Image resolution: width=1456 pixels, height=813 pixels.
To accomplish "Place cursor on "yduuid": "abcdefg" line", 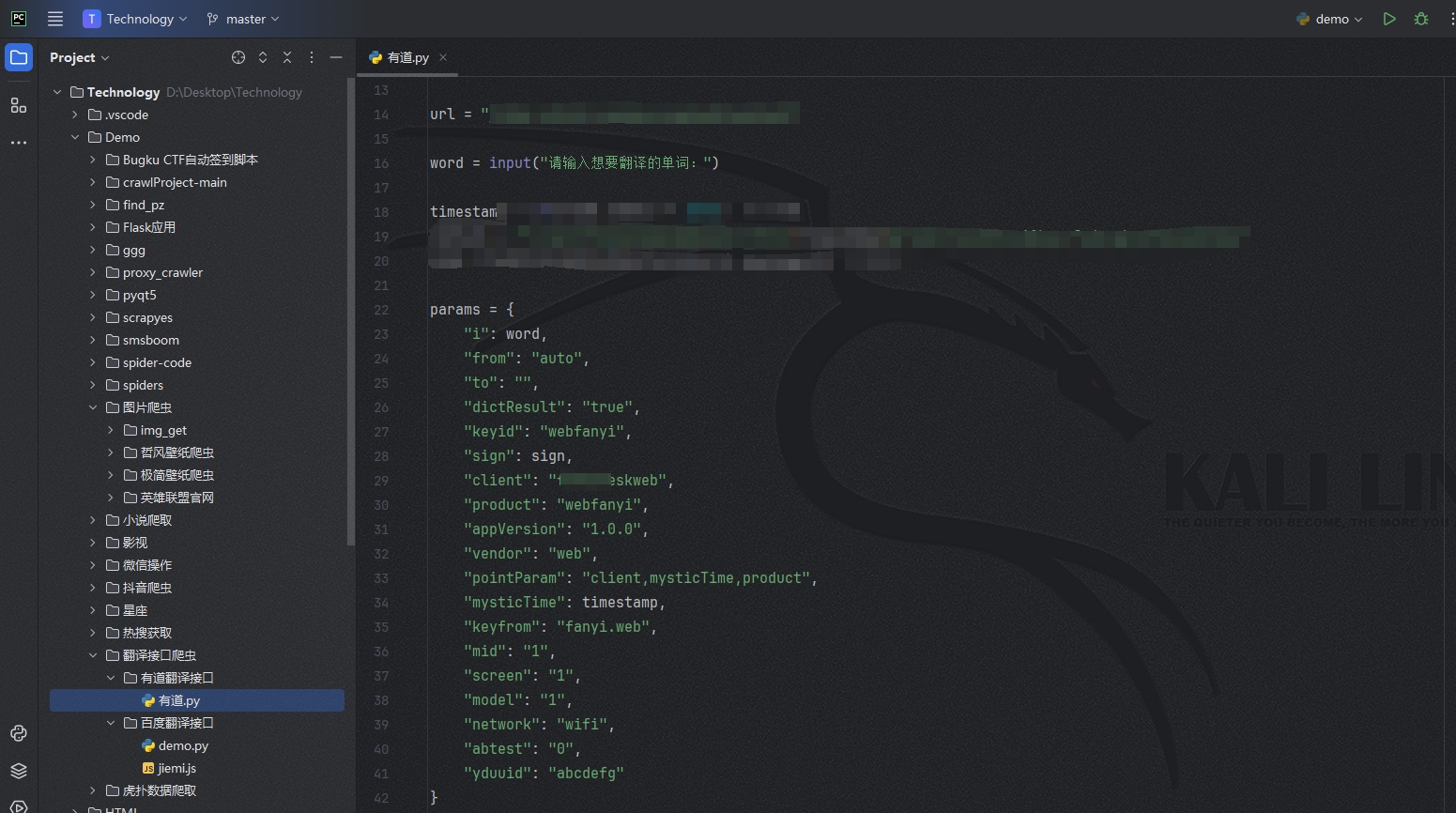I will coord(544,774).
